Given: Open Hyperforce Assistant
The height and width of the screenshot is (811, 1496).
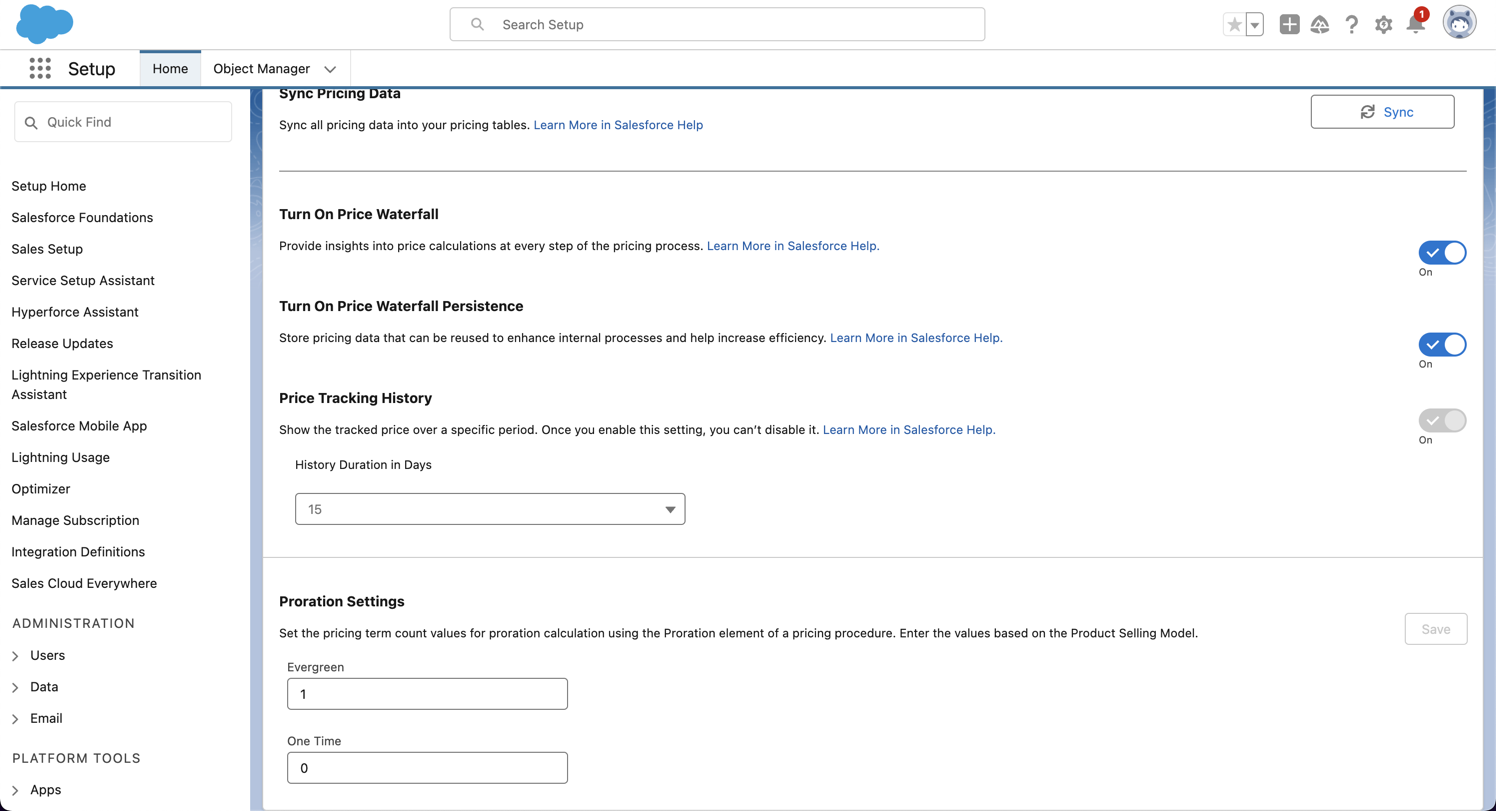Looking at the screenshot, I should (75, 312).
